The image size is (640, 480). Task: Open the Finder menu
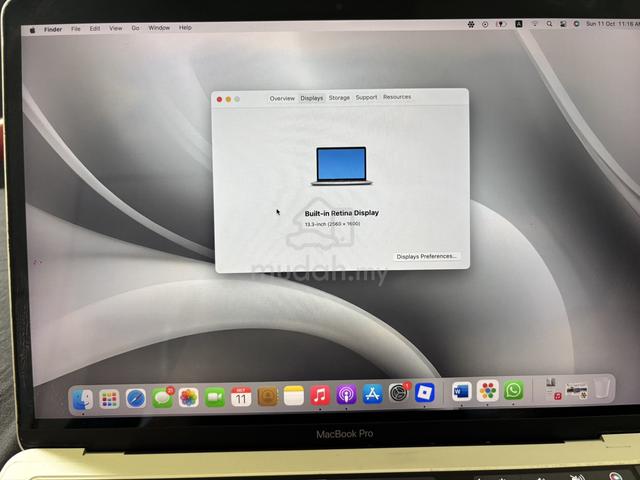[x=53, y=29]
